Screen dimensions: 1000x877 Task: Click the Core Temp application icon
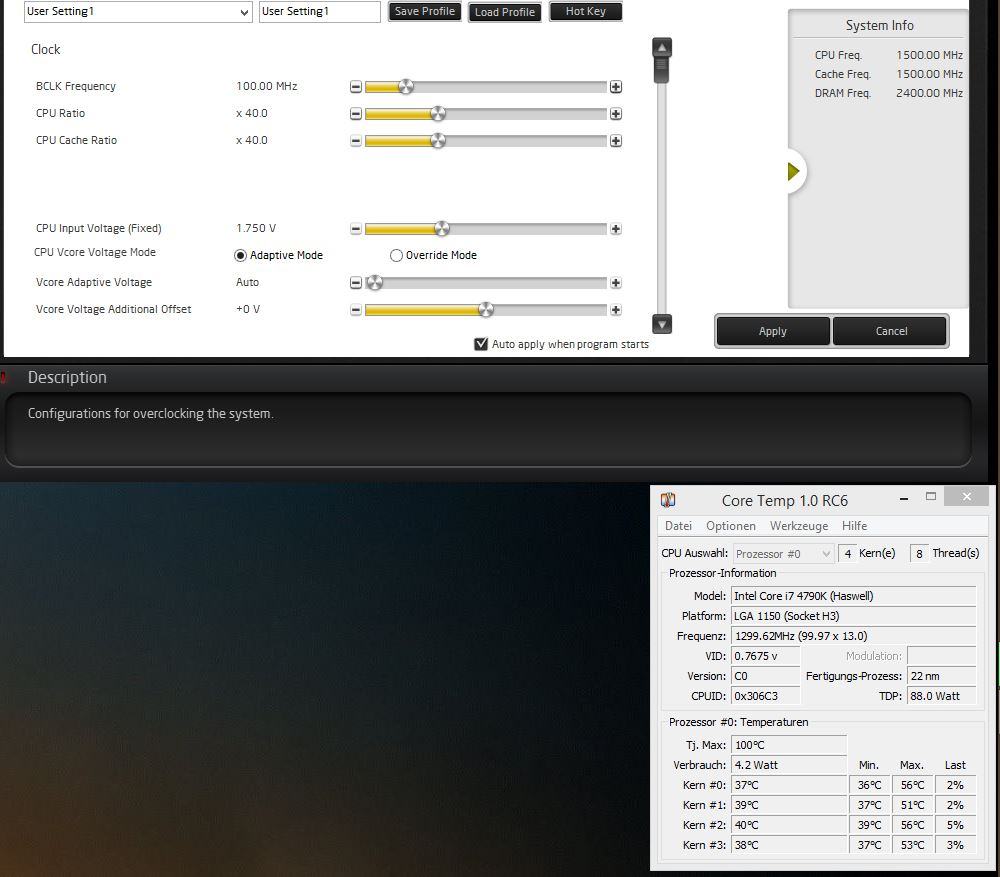(668, 500)
